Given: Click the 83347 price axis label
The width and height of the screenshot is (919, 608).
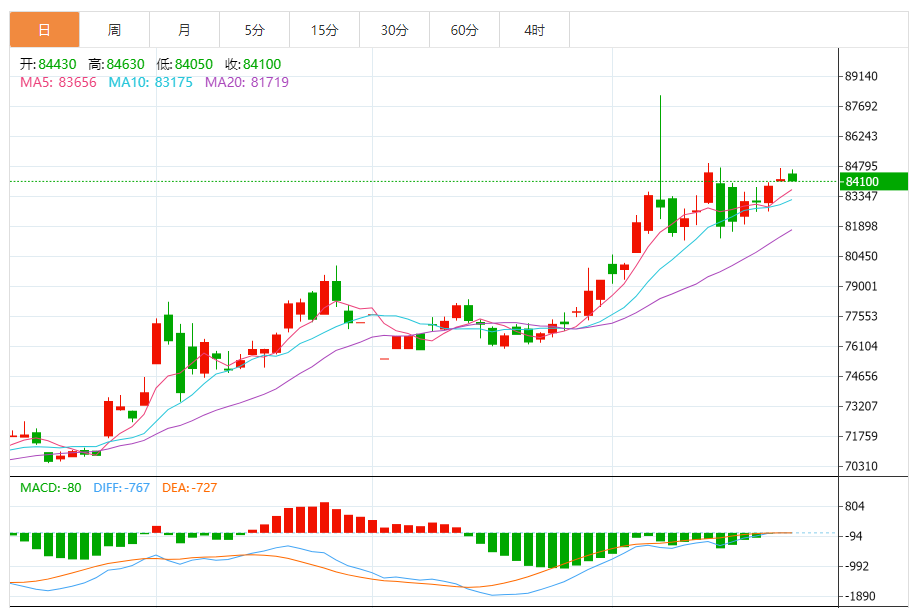Looking at the screenshot, I should [x=861, y=196].
